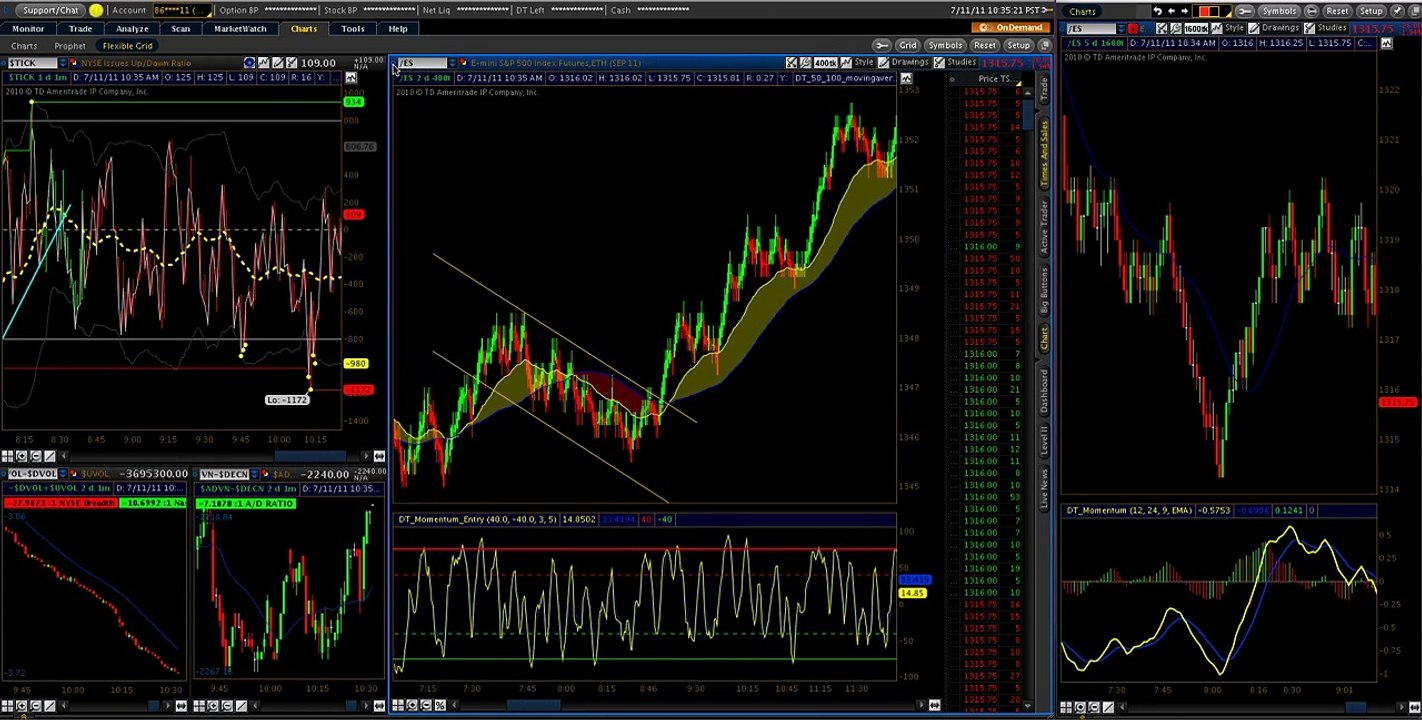Click the studies flask icon in $TICK header
This screenshot has width=1422, height=720.
[291, 63]
